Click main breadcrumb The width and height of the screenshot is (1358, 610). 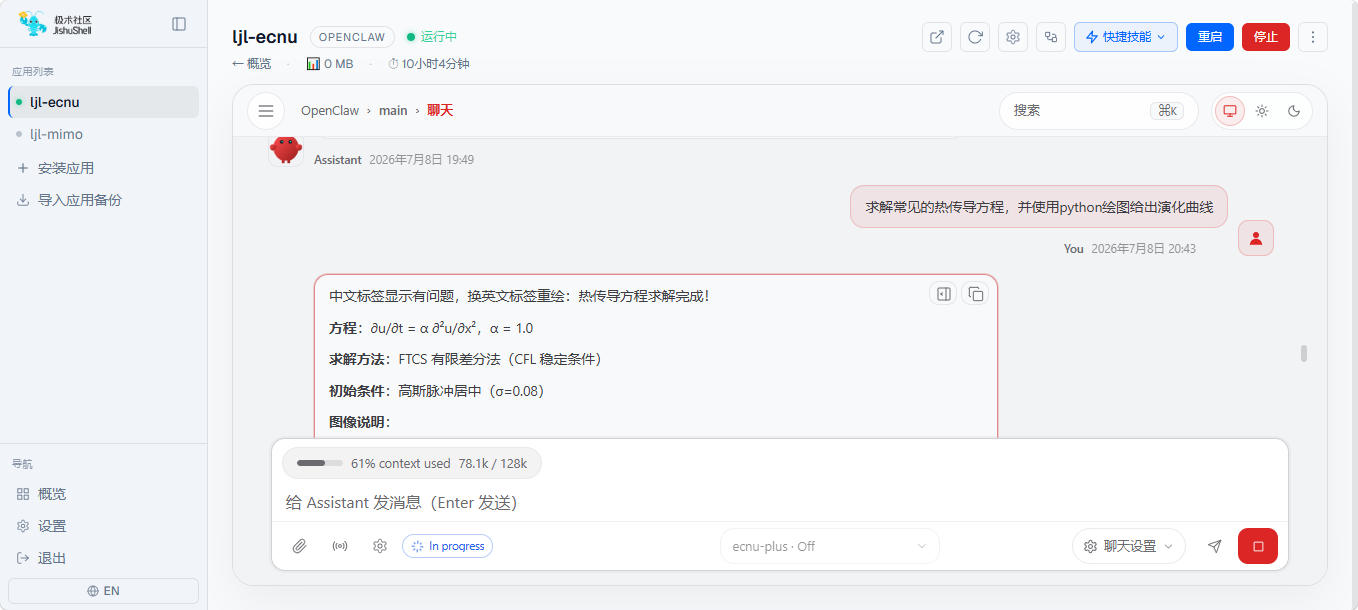393,111
